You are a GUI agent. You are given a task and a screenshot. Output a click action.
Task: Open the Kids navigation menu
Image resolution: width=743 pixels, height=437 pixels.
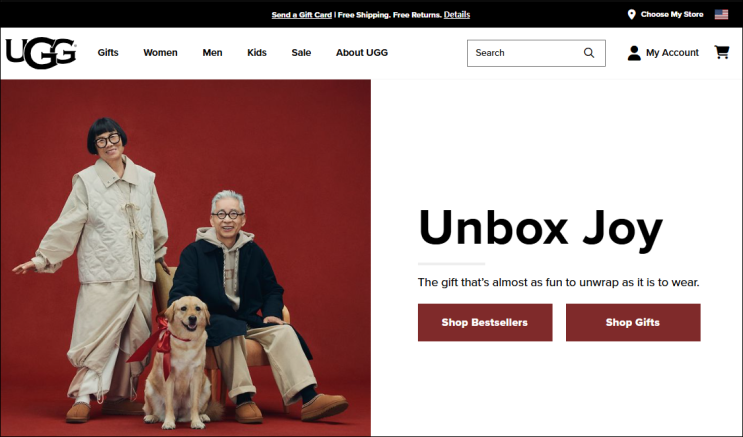(257, 53)
